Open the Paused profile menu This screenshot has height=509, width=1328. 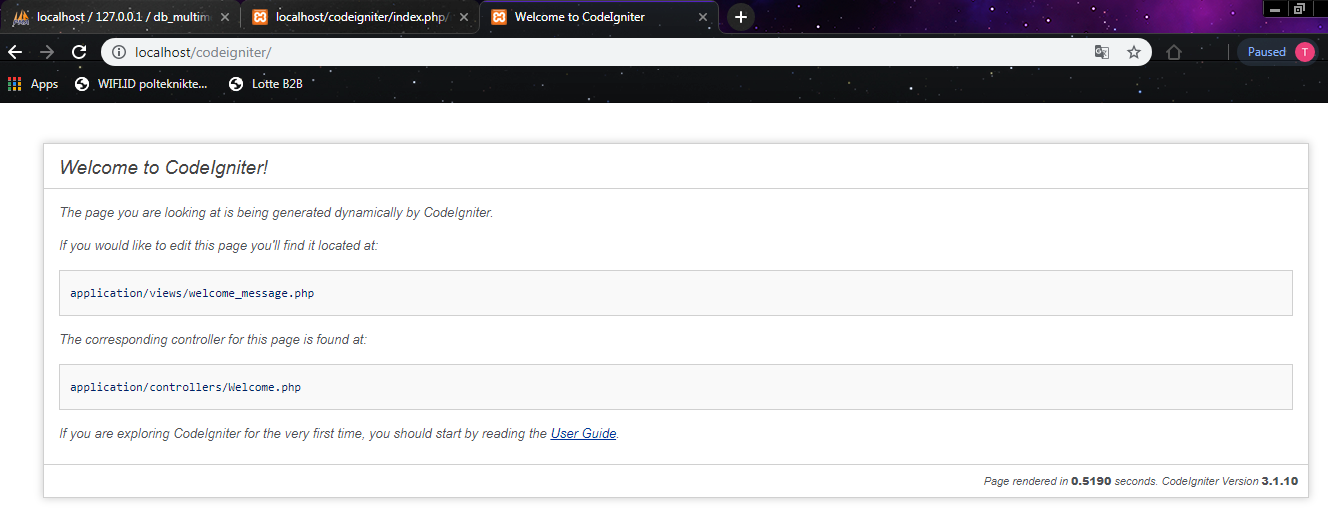(1279, 52)
